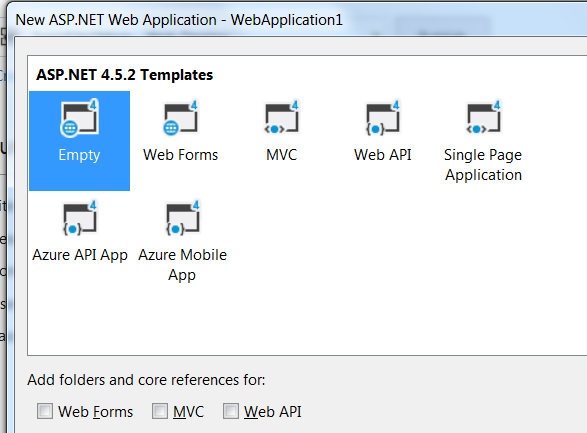Click the 'Web API' label beside its checkbox
Screen dimensions: 587x433
tap(273, 412)
